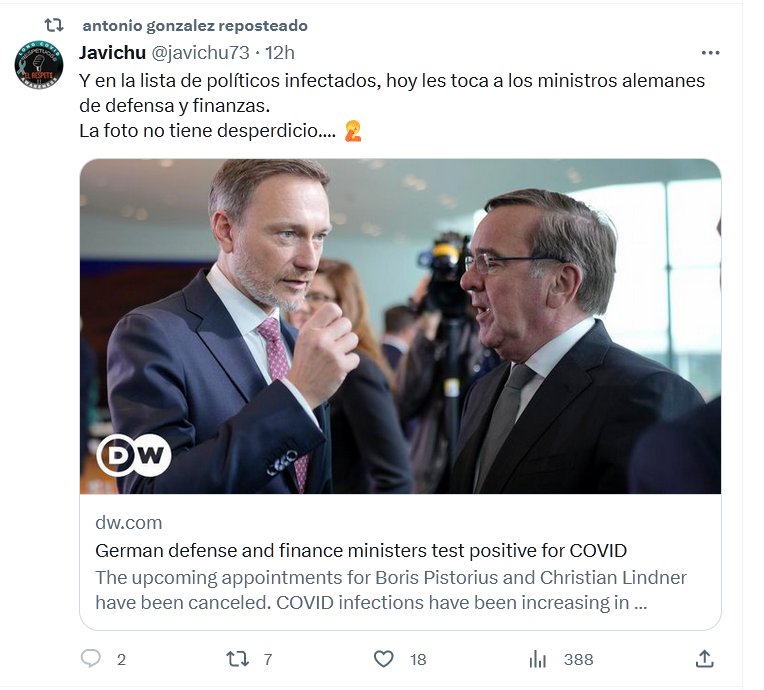
Task: Open the German ministers COVID headline
Action: tap(361, 550)
